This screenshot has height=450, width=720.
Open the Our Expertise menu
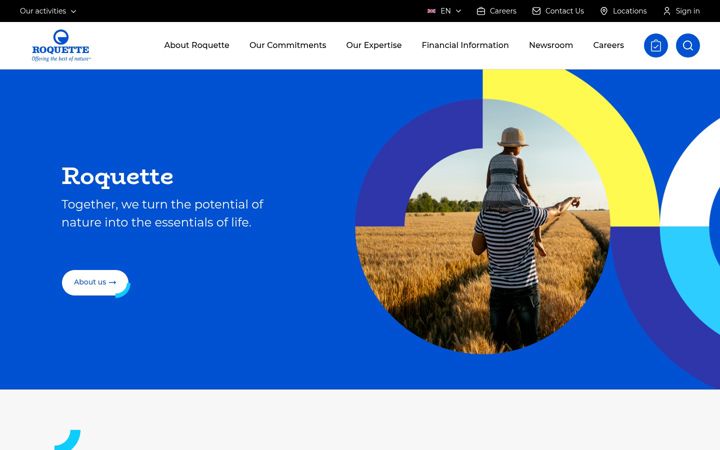(x=374, y=45)
